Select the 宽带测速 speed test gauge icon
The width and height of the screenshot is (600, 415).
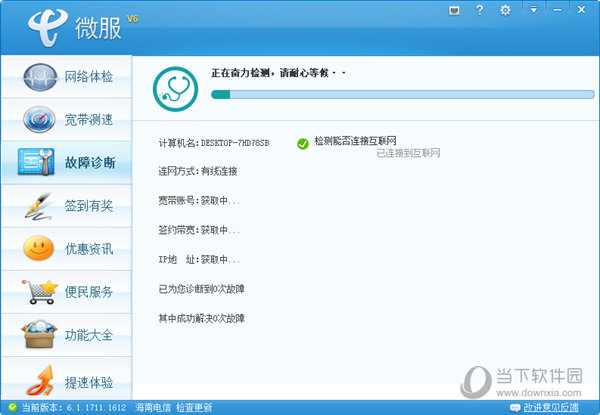(39, 120)
